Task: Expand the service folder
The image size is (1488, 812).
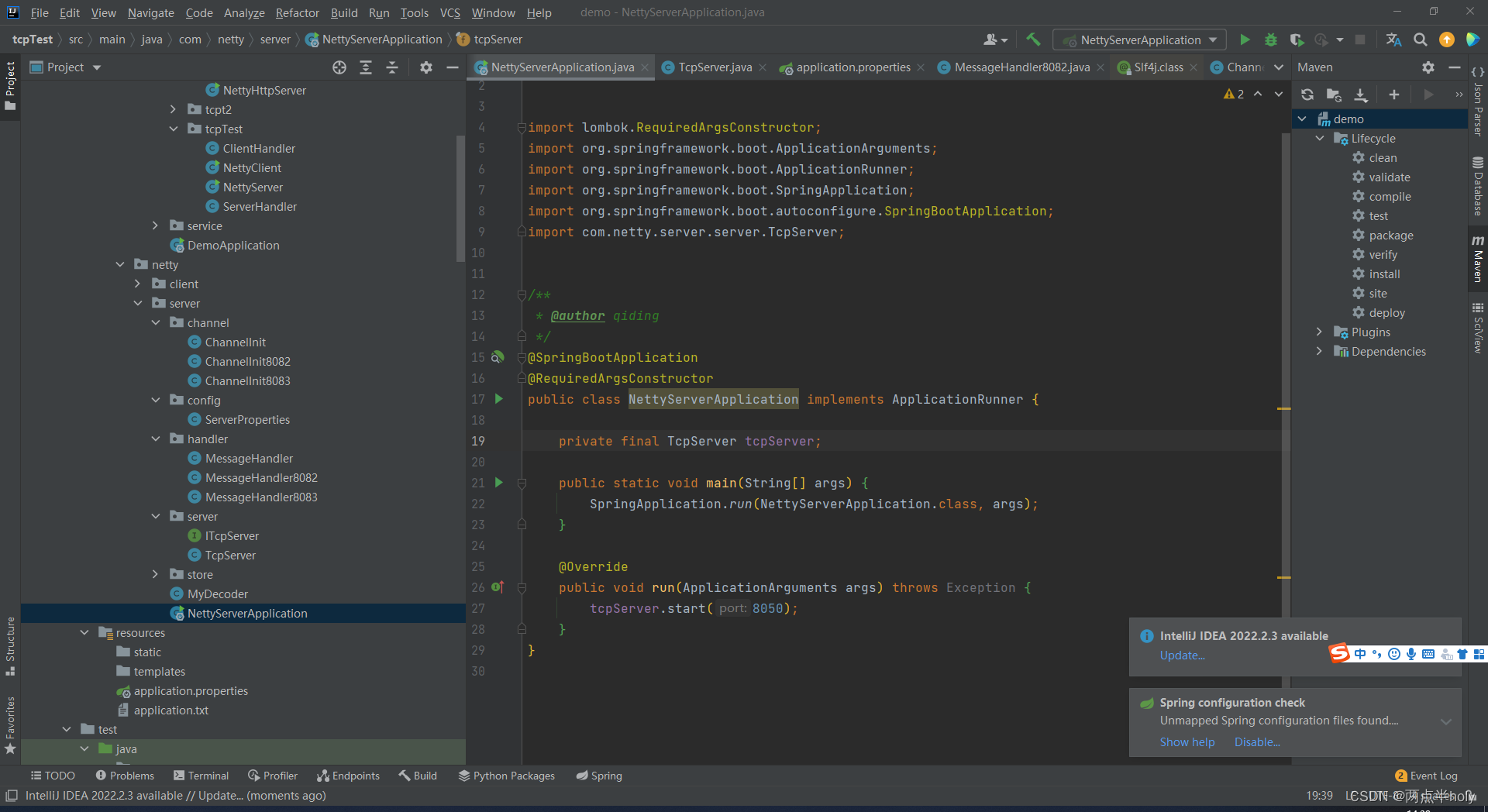Action: pos(156,225)
